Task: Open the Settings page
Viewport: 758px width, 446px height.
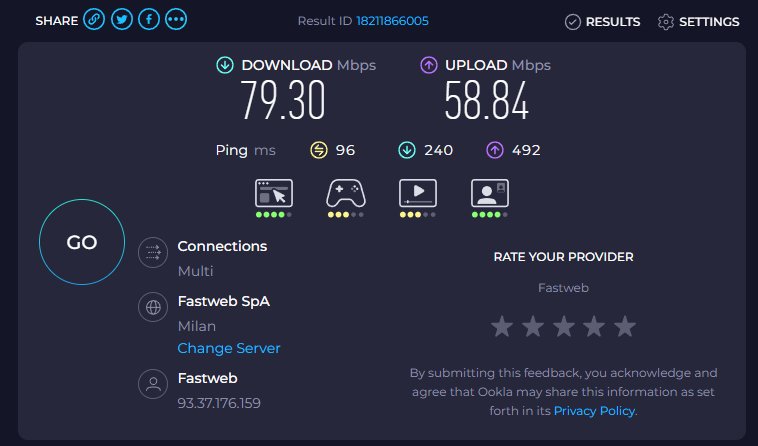Action: (x=699, y=21)
